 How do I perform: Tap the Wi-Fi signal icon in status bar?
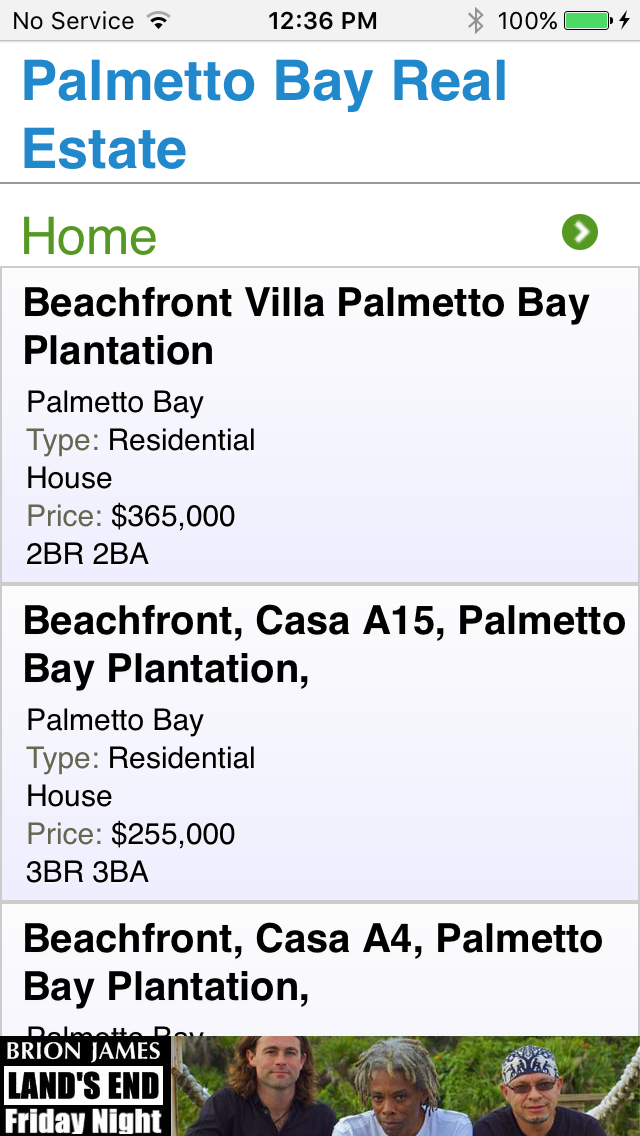pos(158,20)
